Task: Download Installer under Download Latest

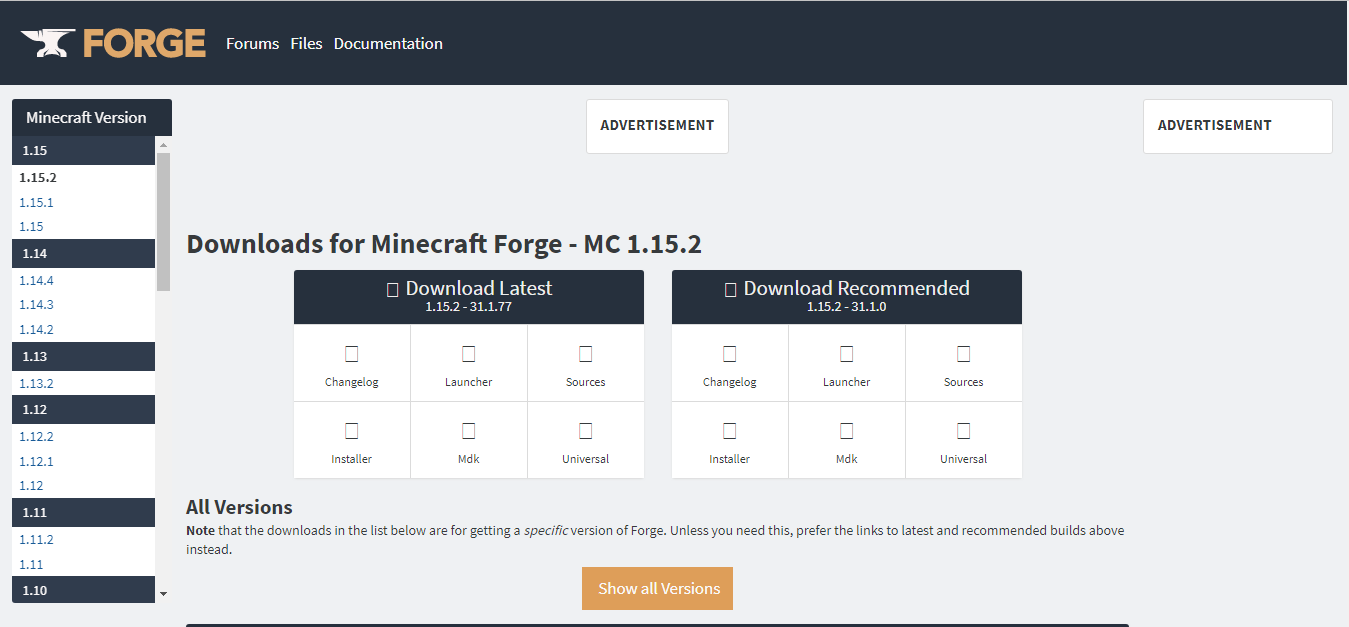Action: 352,441
